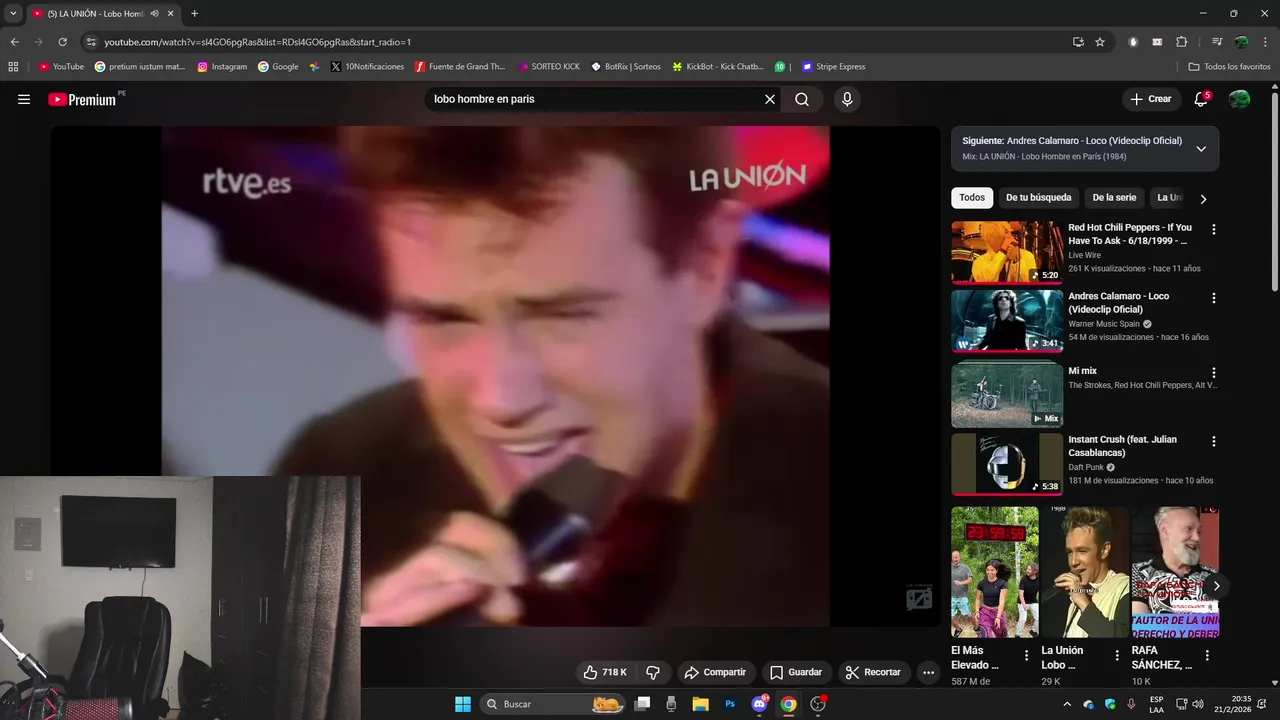Open options for El Más Elevado short

[x=1026, y=656]
